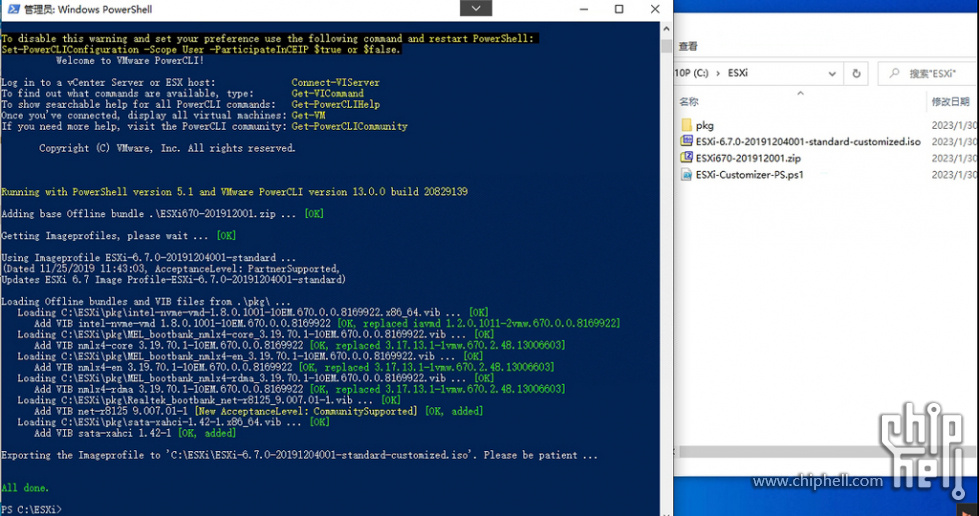Image resolution: width=979 pixels, height=516 pixels.
Task: Select ESXi-6.7.0-20191204001-standard-customized.iso file name
Action: tap(808, 142)
